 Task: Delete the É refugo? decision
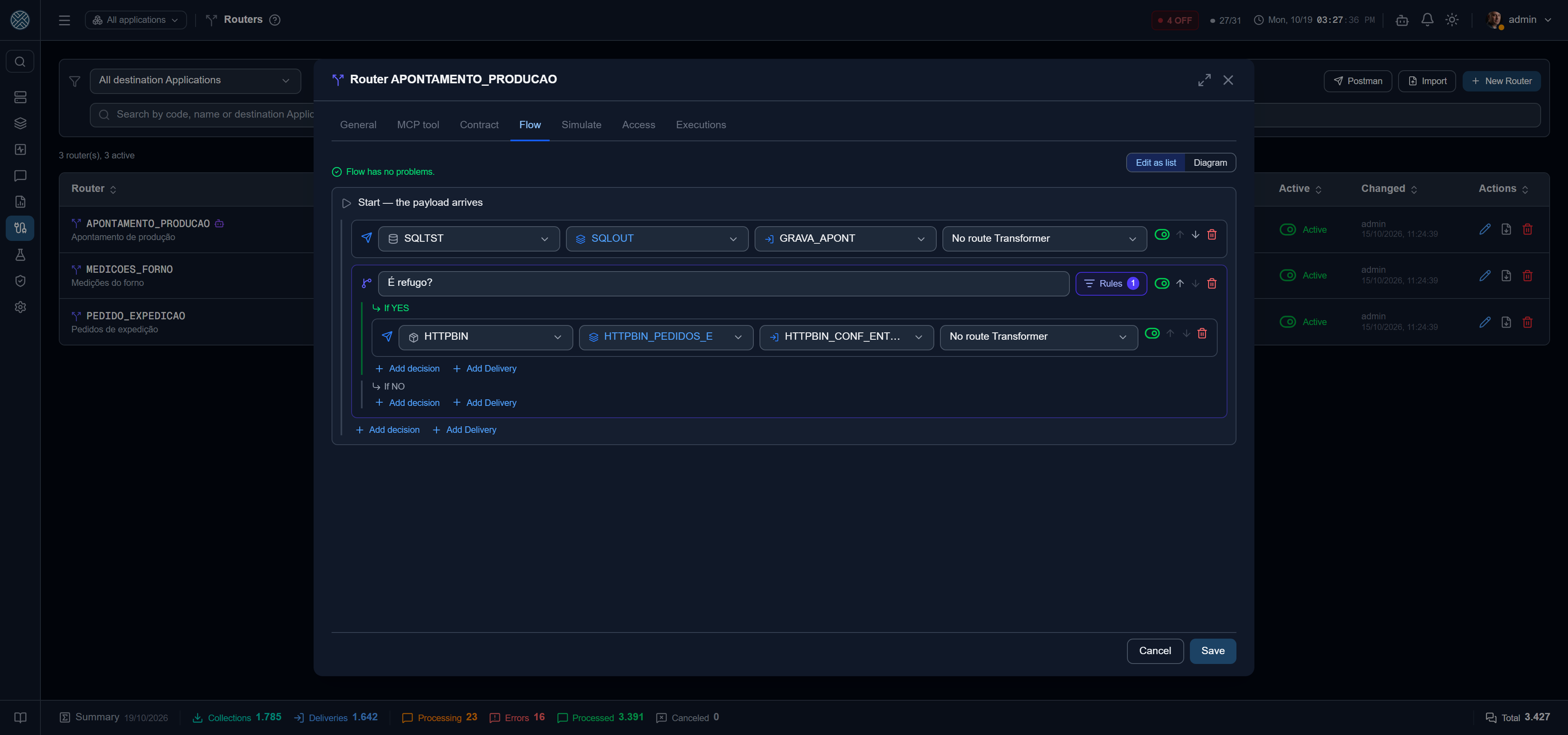click(x=1212, y=283)
